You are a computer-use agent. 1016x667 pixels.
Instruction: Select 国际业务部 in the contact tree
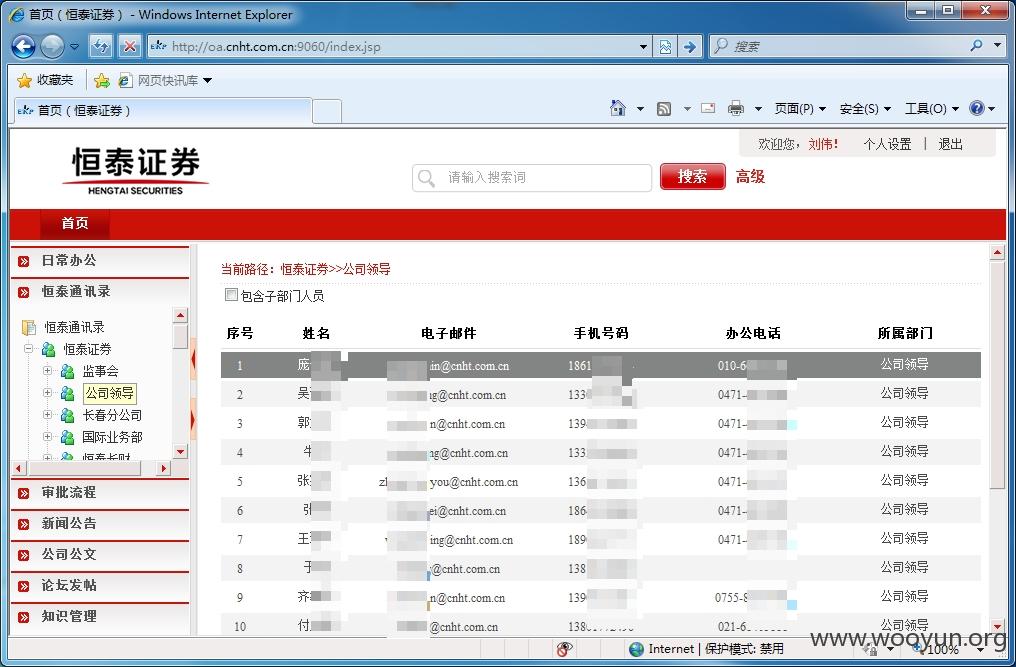pos(112,437)
